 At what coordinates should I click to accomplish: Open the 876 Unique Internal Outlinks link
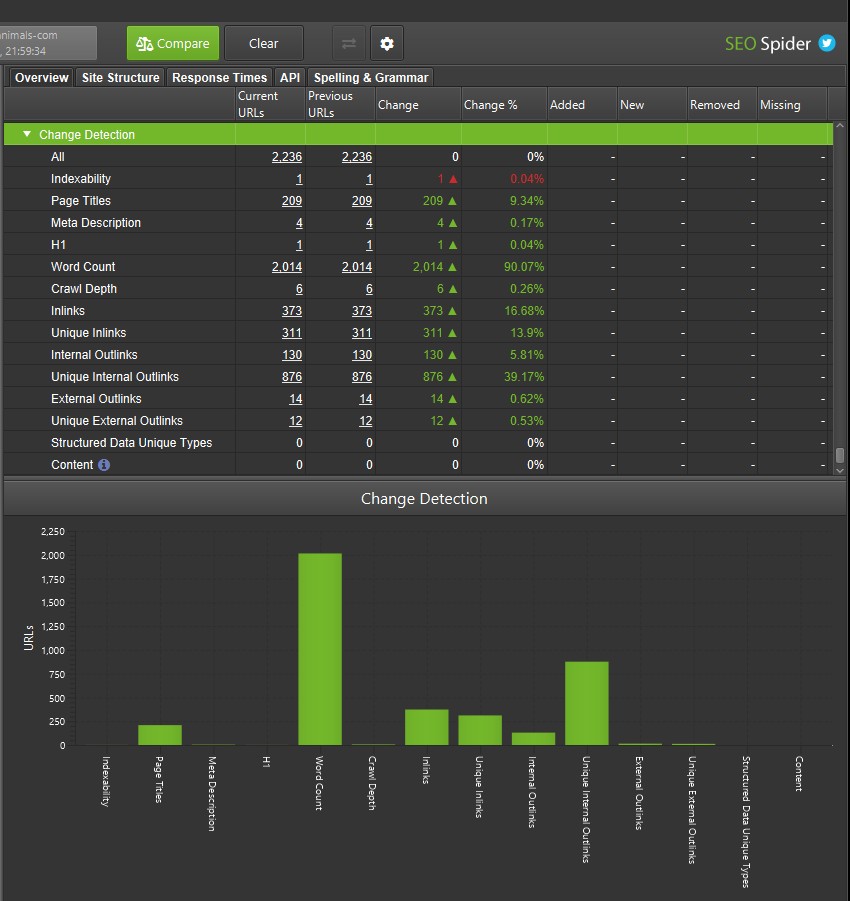pyautogui.click(x=291, y=376)
